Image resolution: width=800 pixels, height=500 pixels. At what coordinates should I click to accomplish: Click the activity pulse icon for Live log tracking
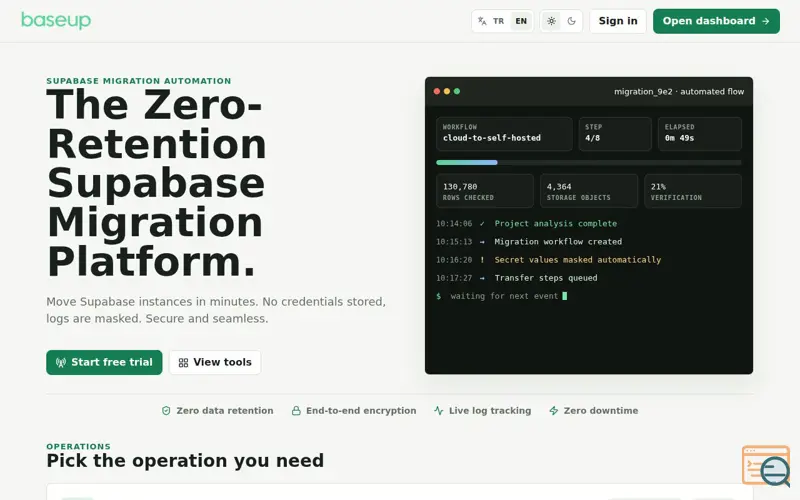tap(438, 411)
